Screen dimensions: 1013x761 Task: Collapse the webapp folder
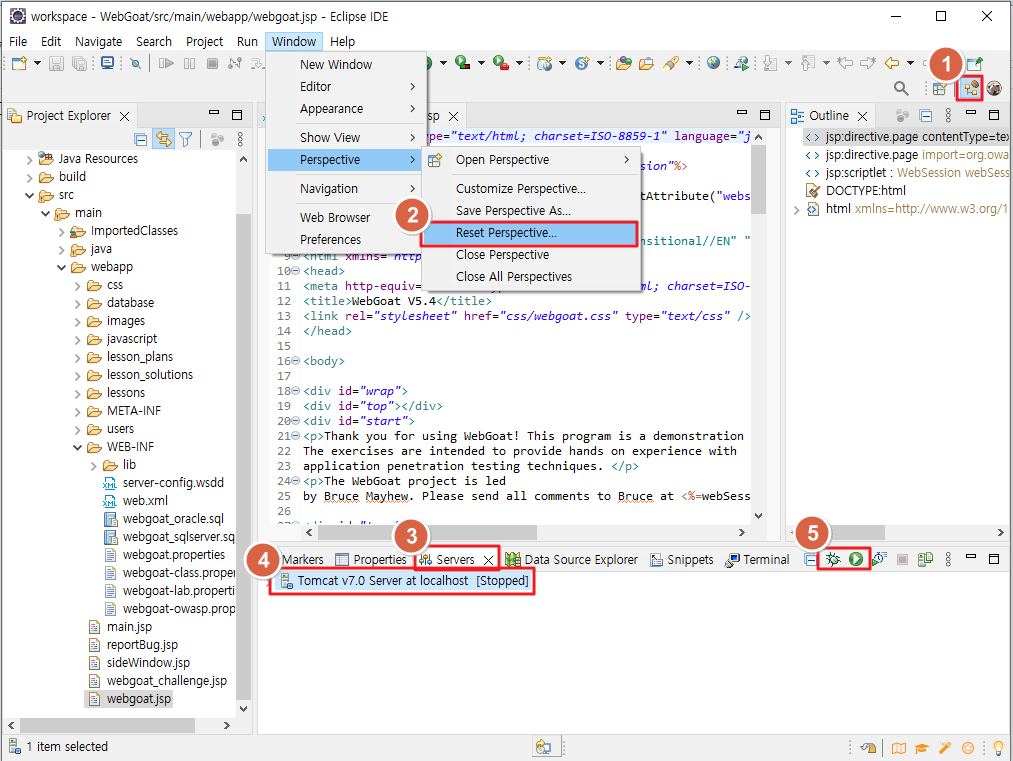[61, 267]
